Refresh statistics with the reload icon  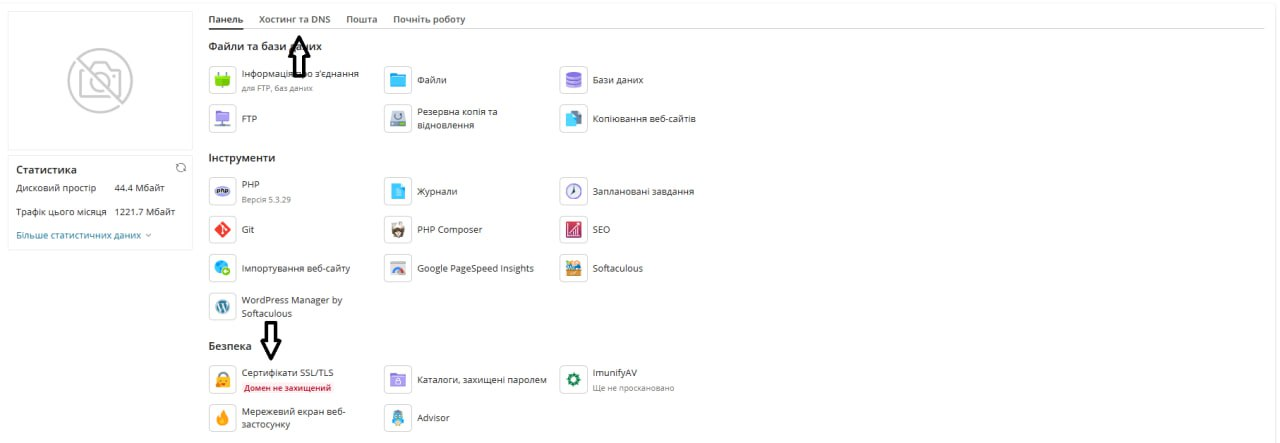click(181, 168)
